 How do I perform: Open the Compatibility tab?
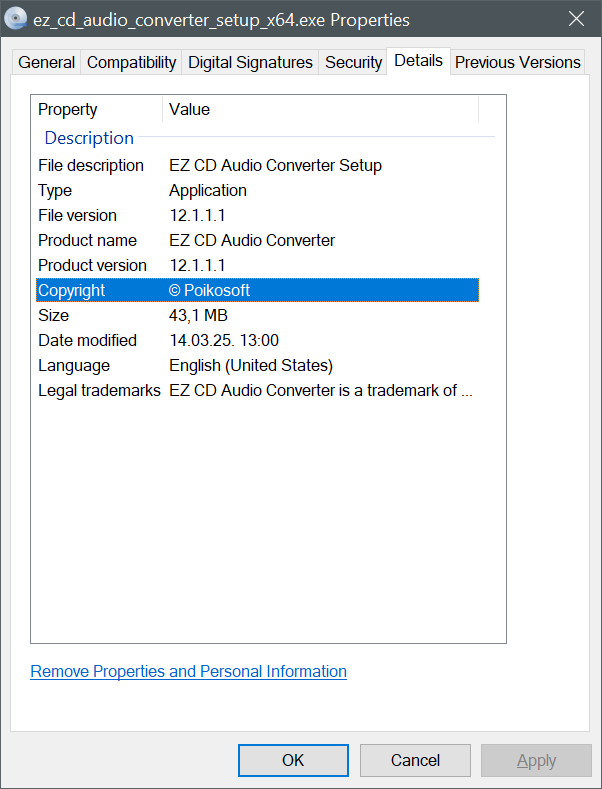(x=131, y=62)
